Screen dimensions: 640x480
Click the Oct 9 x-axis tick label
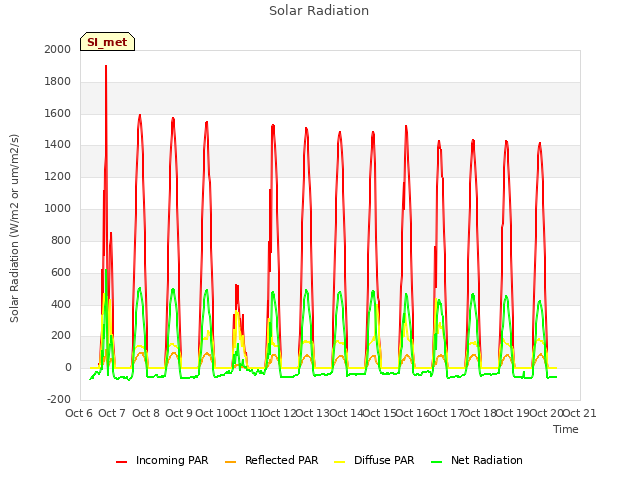pos(179,413)
